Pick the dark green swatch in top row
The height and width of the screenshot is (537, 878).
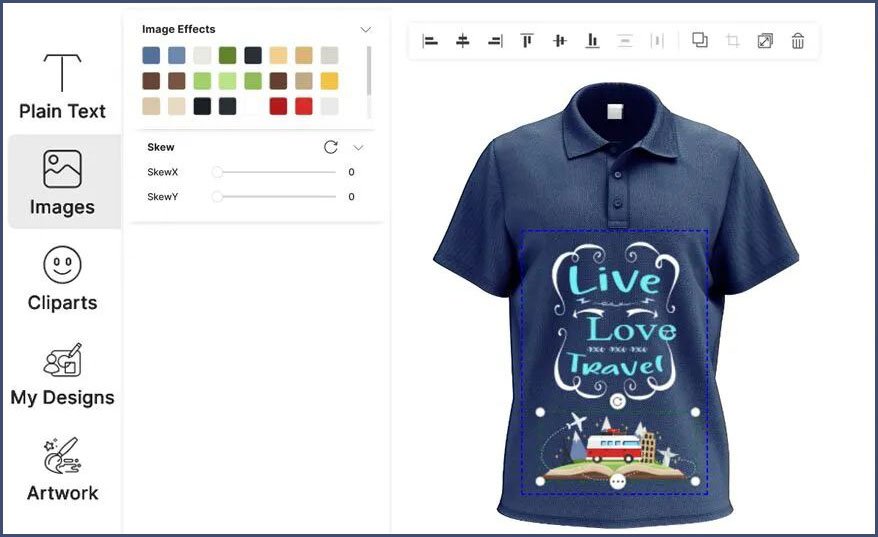[227, 55]
